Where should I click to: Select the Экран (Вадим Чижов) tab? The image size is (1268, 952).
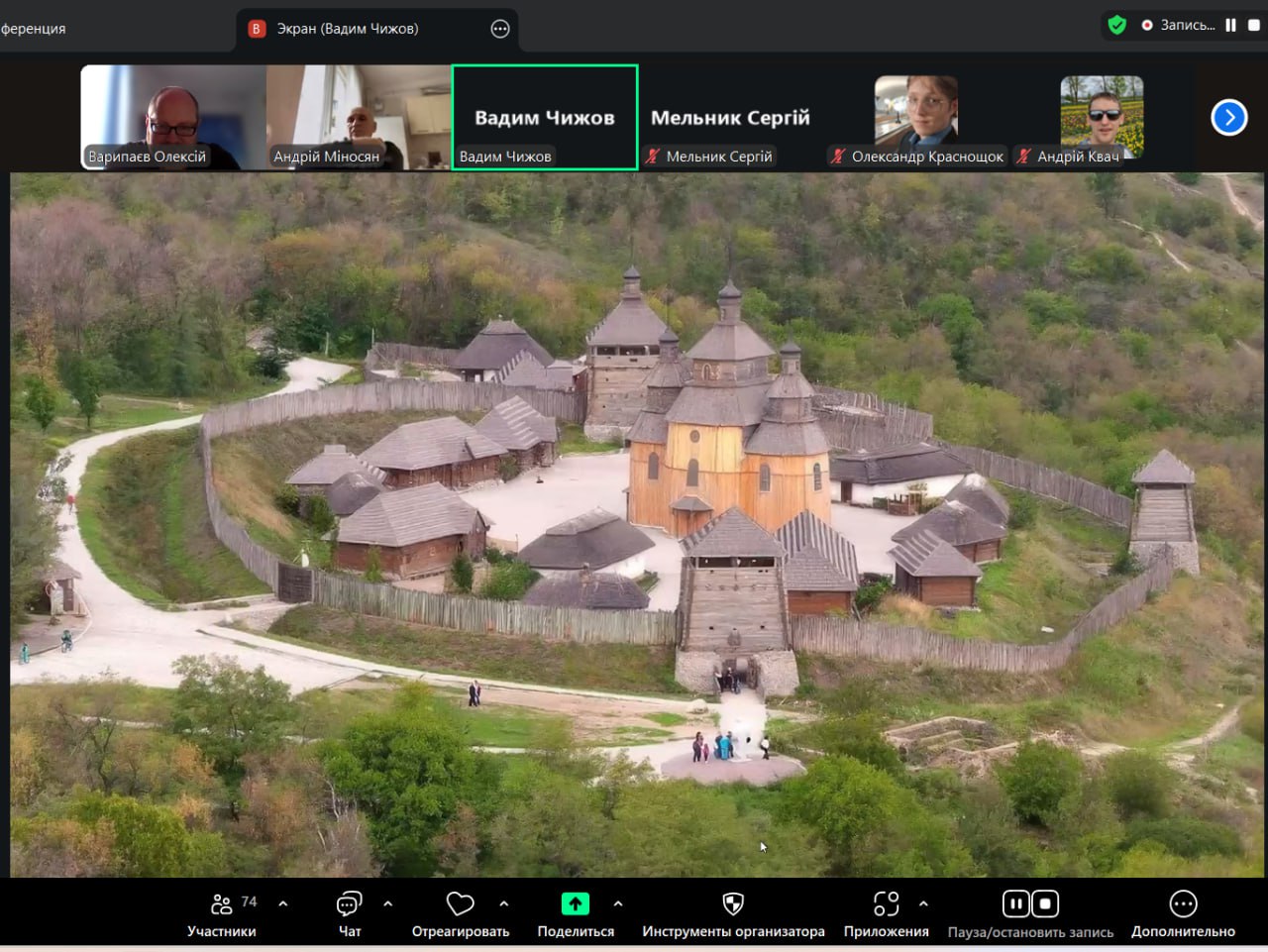(x=347, y=29)
